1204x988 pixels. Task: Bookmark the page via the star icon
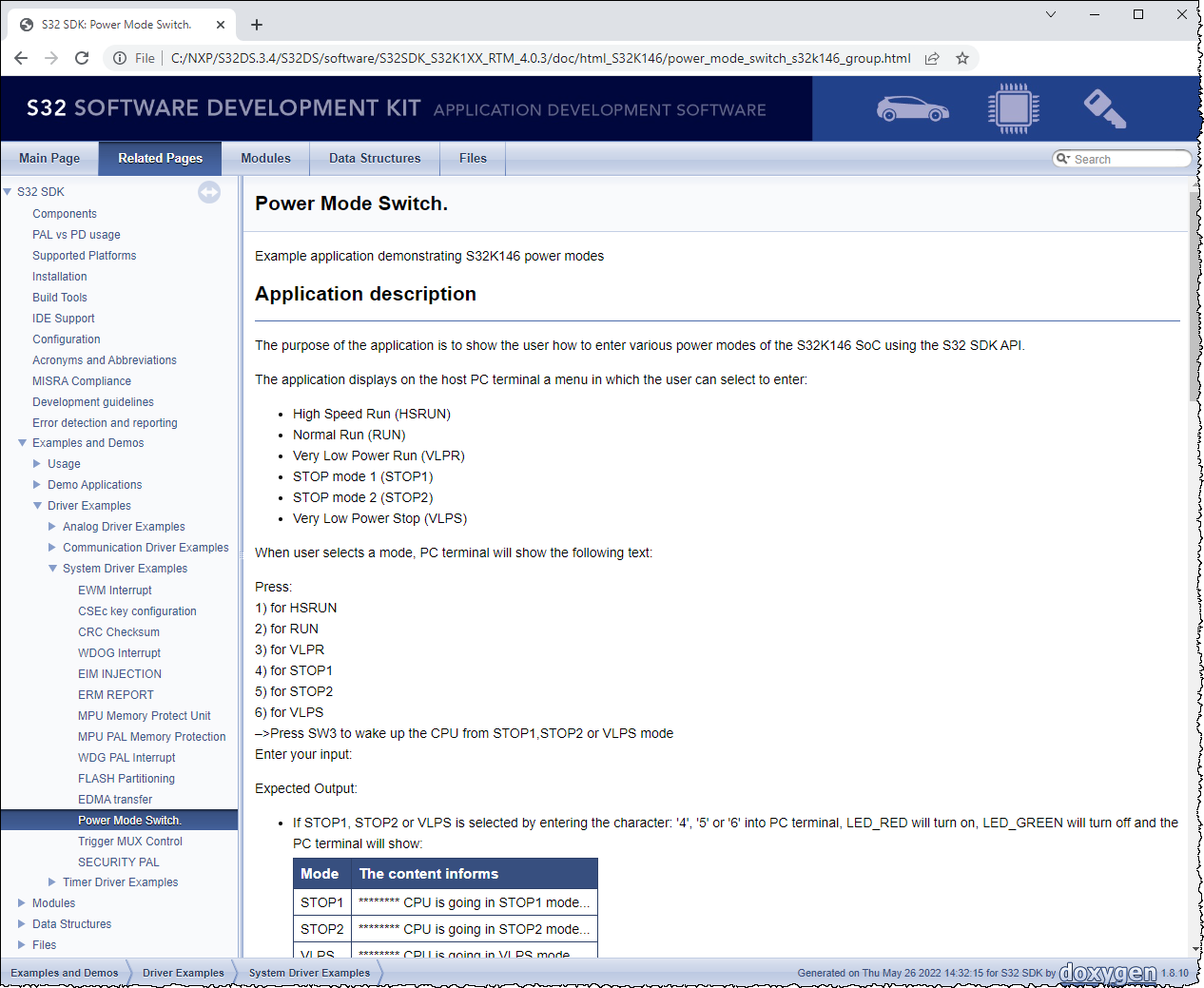[x=962, y=58]
